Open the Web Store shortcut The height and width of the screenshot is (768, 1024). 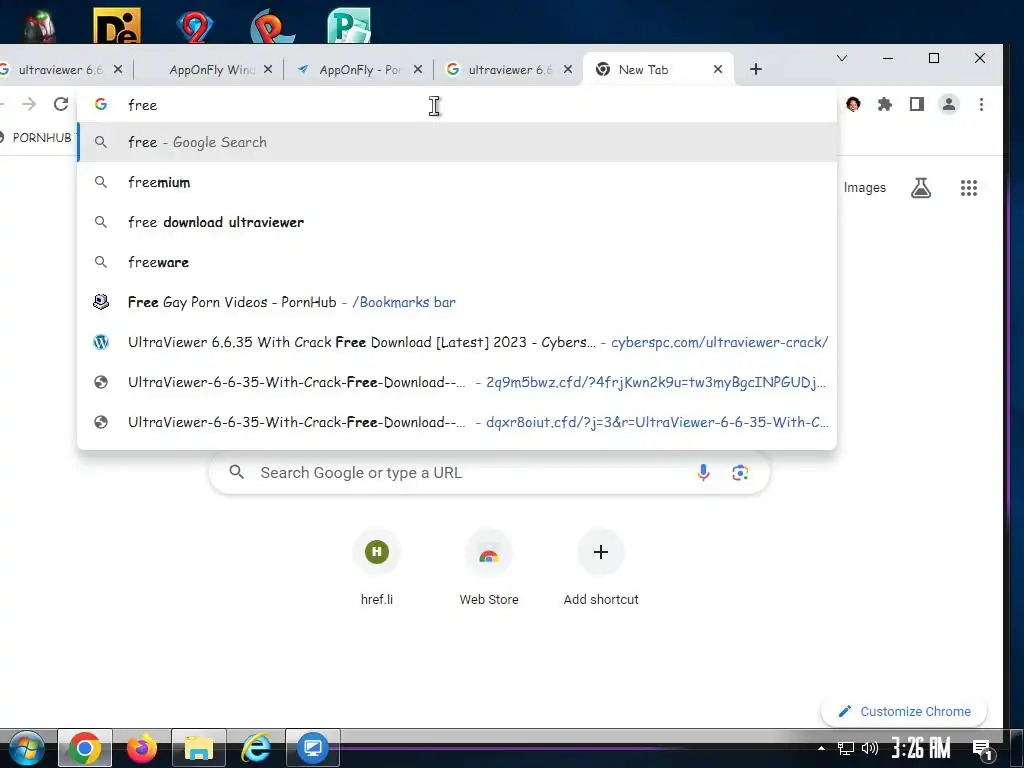489,567
